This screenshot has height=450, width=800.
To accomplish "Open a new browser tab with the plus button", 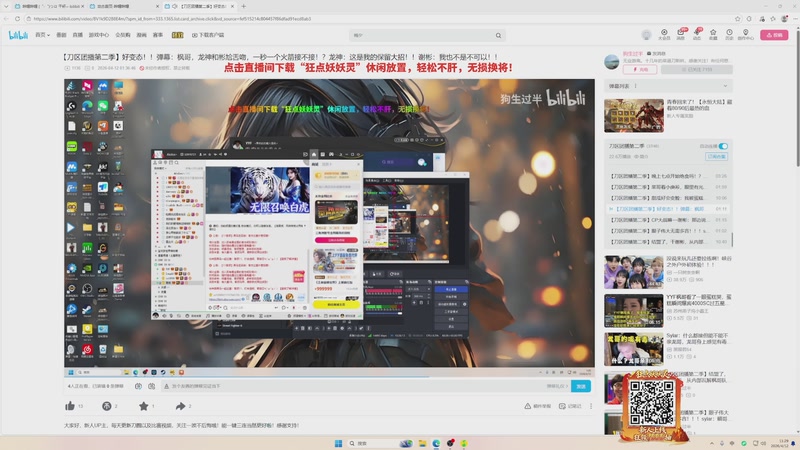I will (x=243, y=6).
